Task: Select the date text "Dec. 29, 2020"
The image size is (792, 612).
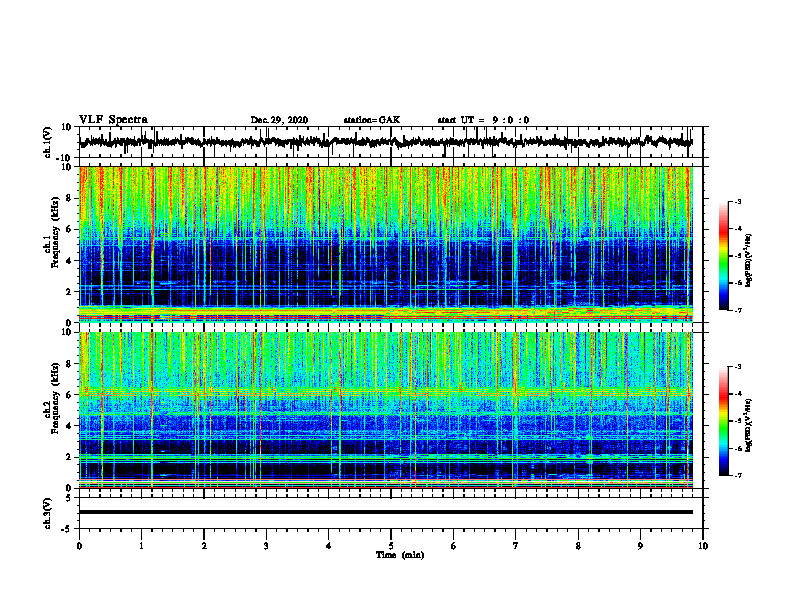Action: (279, 120)
